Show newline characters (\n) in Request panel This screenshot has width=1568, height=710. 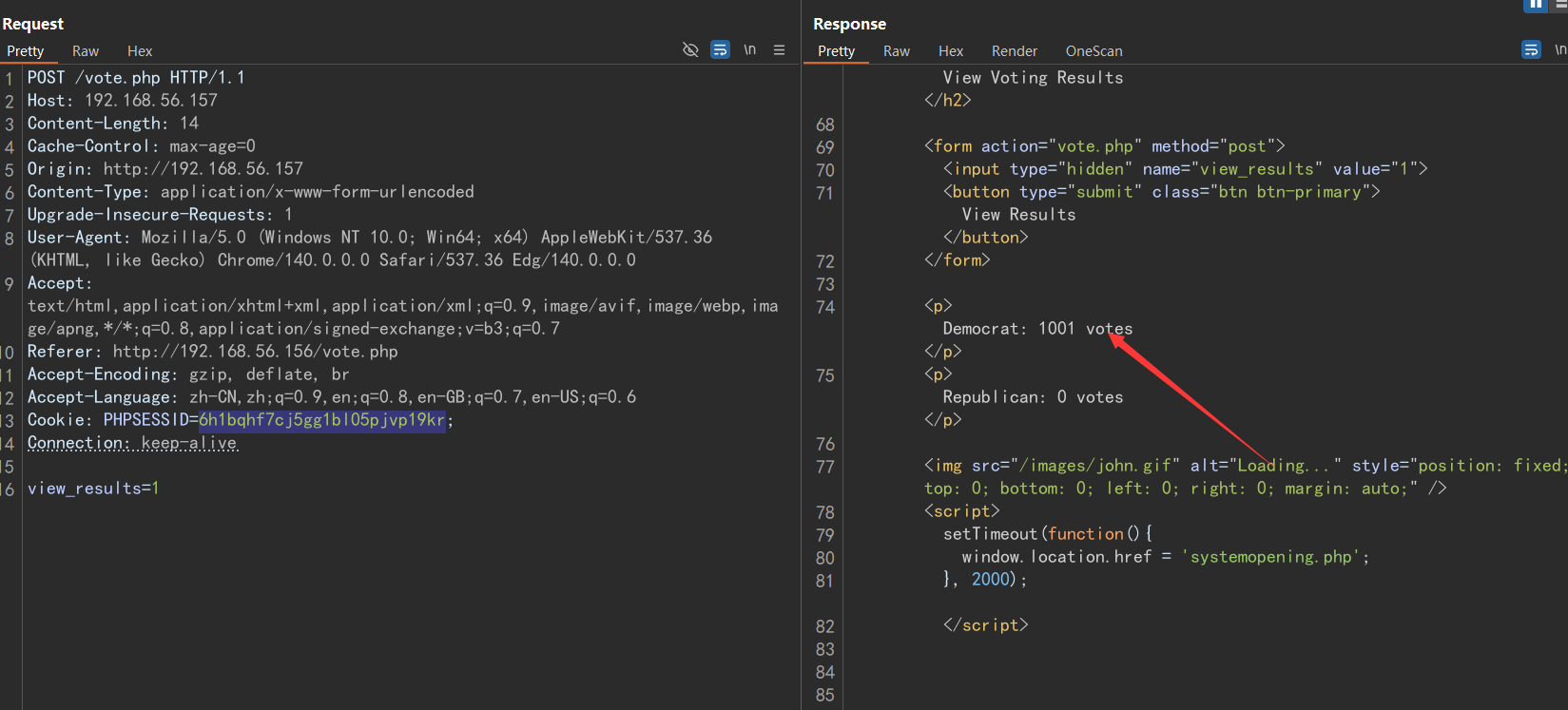pyautogui.click(x=750, y=49)
